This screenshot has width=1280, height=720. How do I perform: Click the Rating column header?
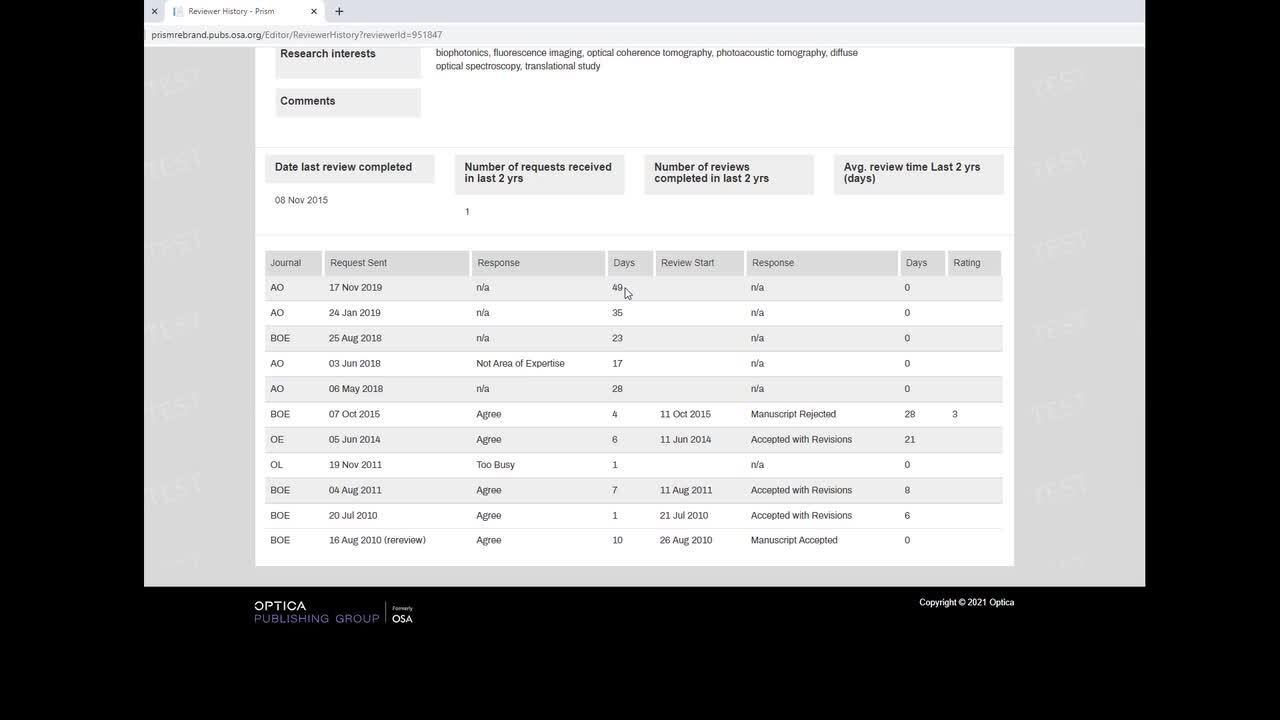pyautogui.click(x=974, y=263)
